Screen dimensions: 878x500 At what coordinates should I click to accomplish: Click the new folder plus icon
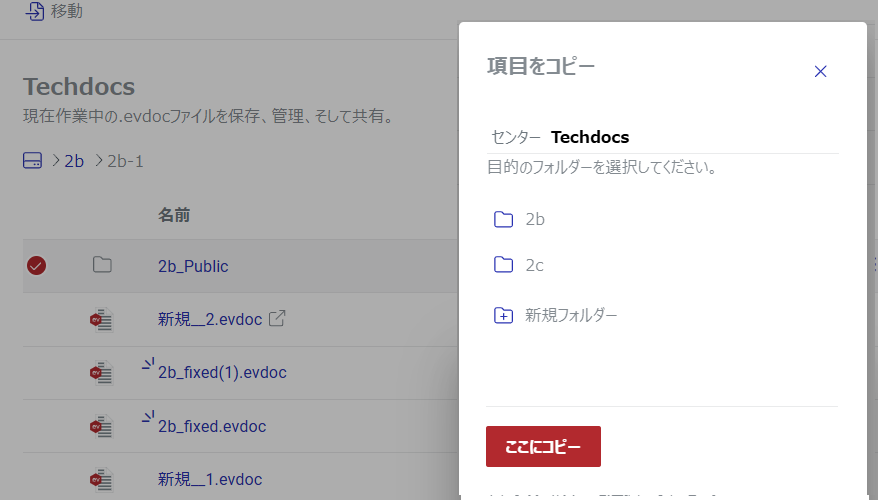503,315
